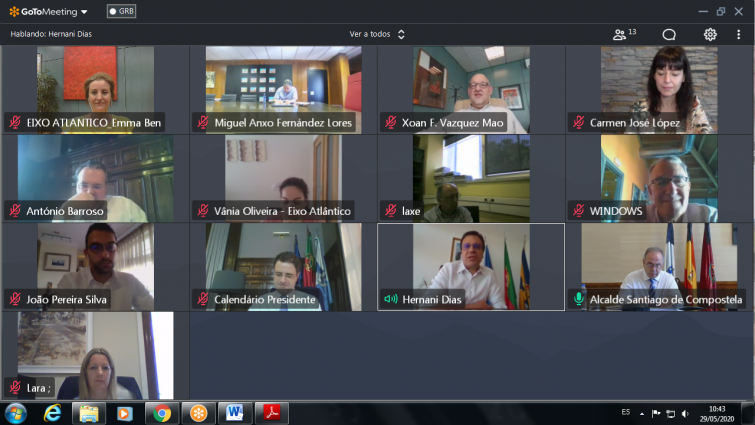The image size is (755, 425).
Task: Open the settings gear icon
Action: [x=710, y=34]
